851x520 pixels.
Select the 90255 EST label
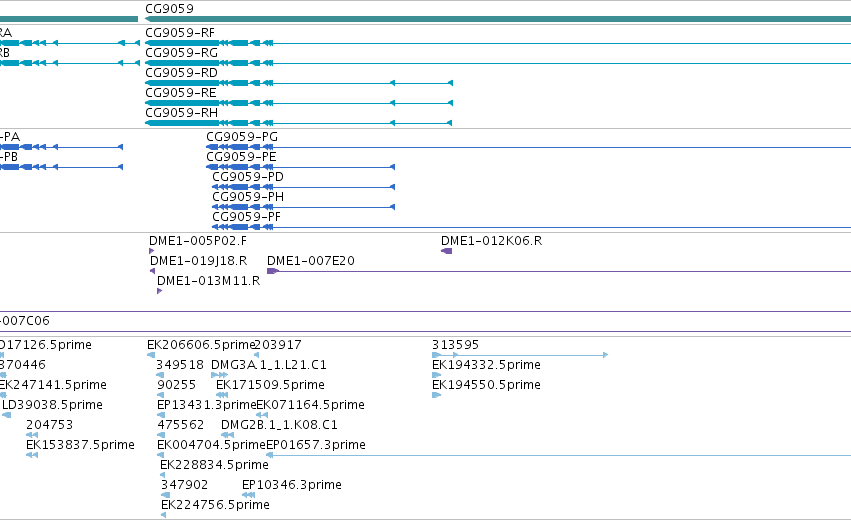176,385
